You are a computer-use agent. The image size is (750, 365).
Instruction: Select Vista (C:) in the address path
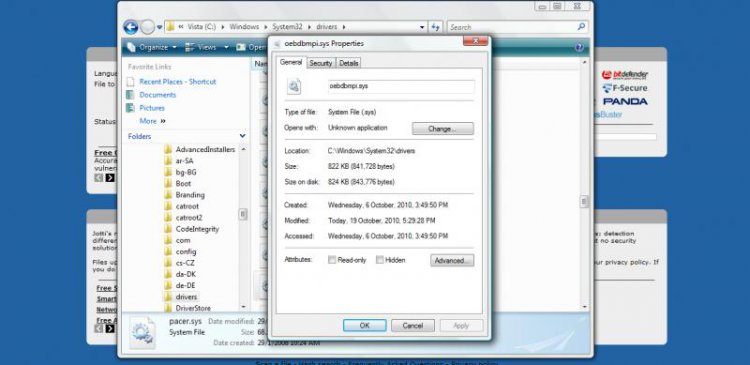(x=203, y=27)
